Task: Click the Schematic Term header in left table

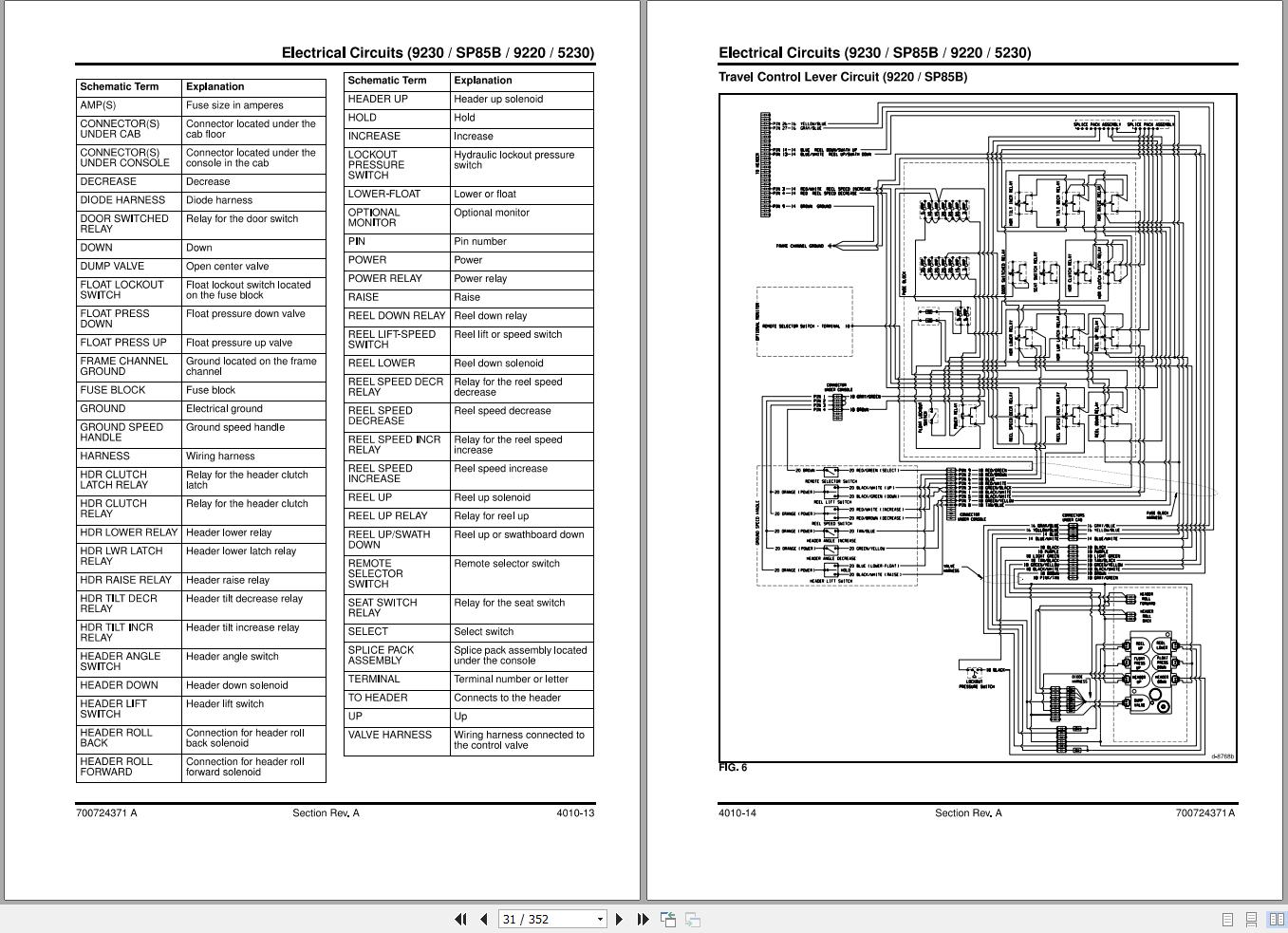Action: 120,86
